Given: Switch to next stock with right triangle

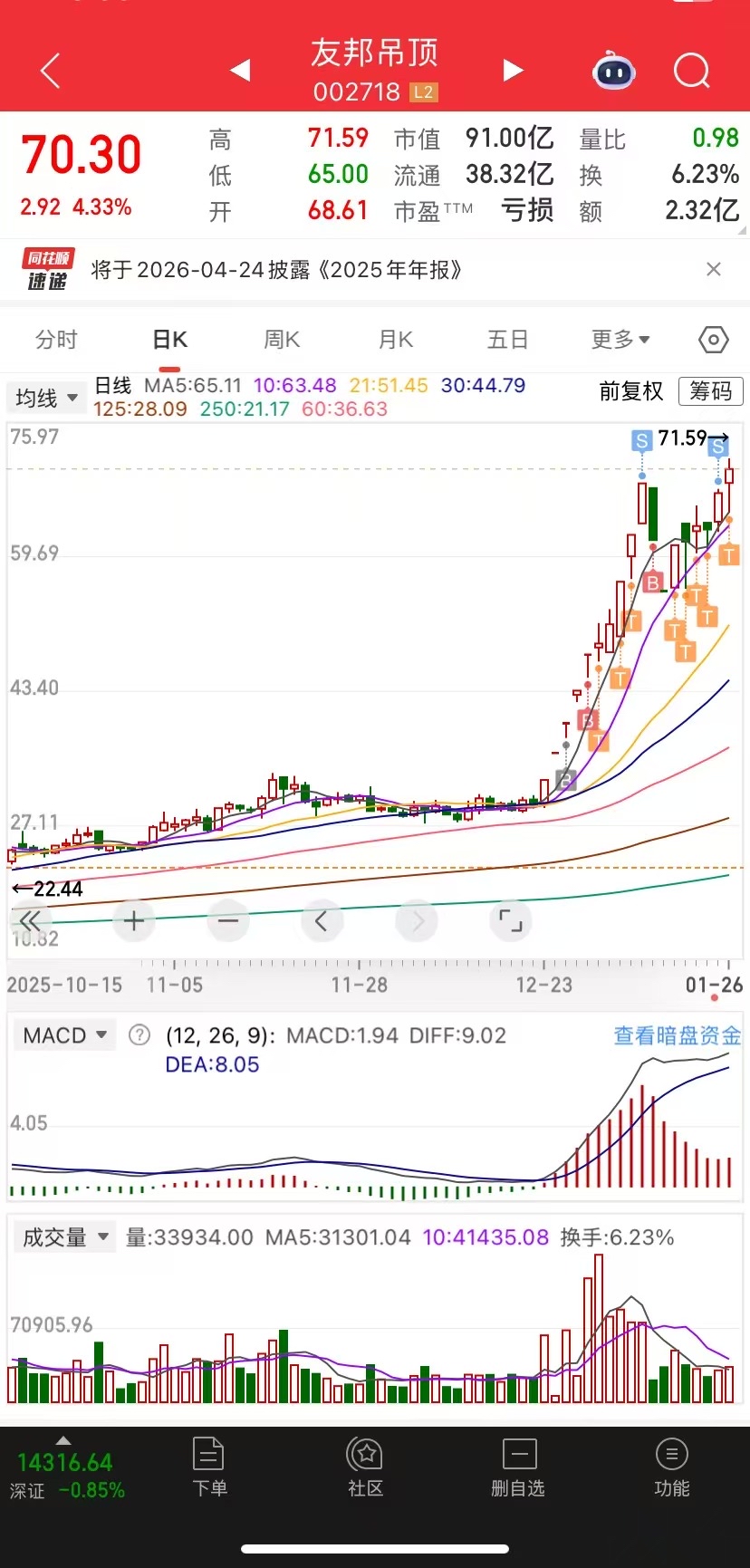Looking at the screenshot, I should [x=513, y=70].
